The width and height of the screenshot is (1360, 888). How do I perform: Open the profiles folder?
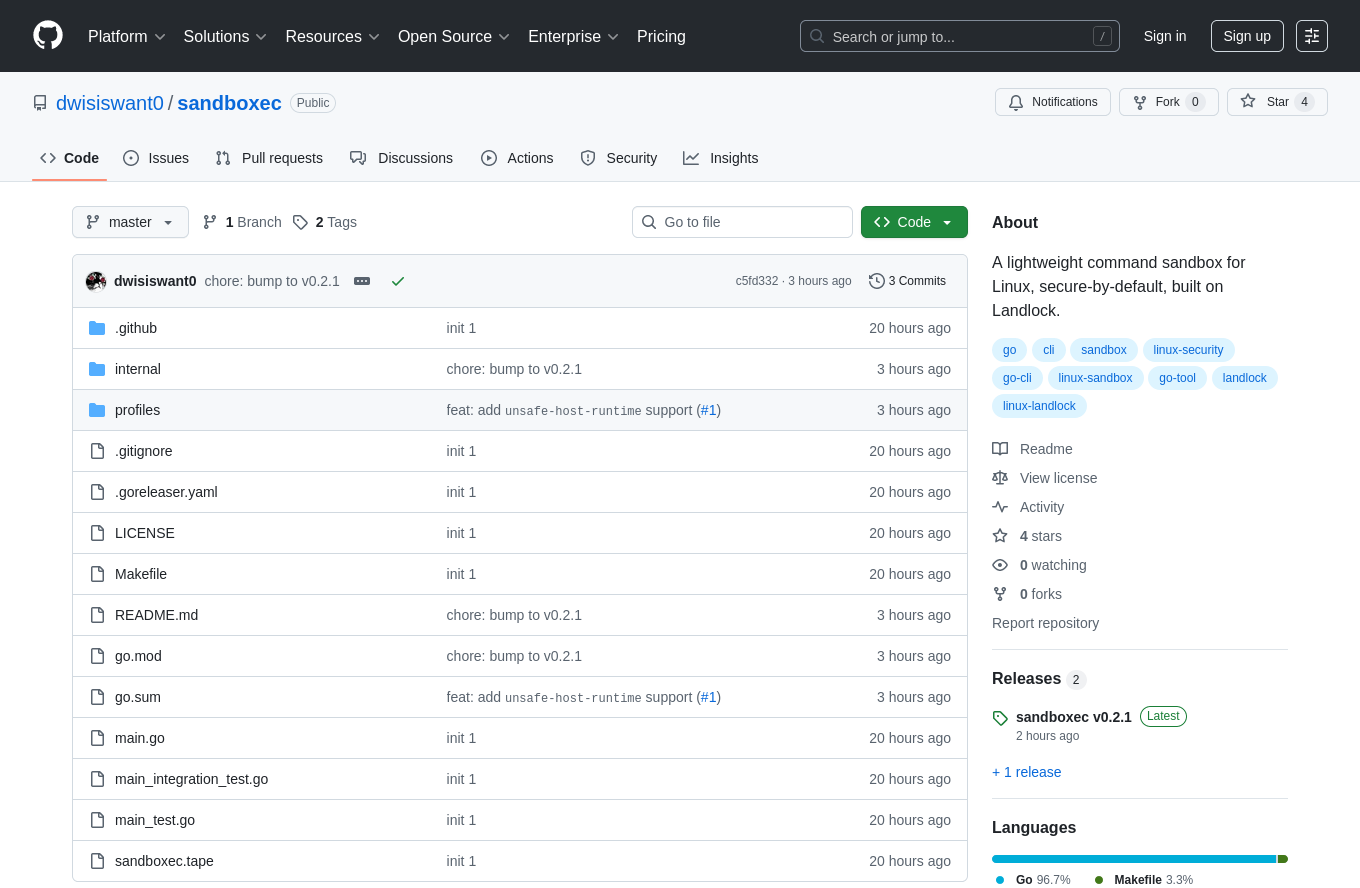click(x=137, y=410)
